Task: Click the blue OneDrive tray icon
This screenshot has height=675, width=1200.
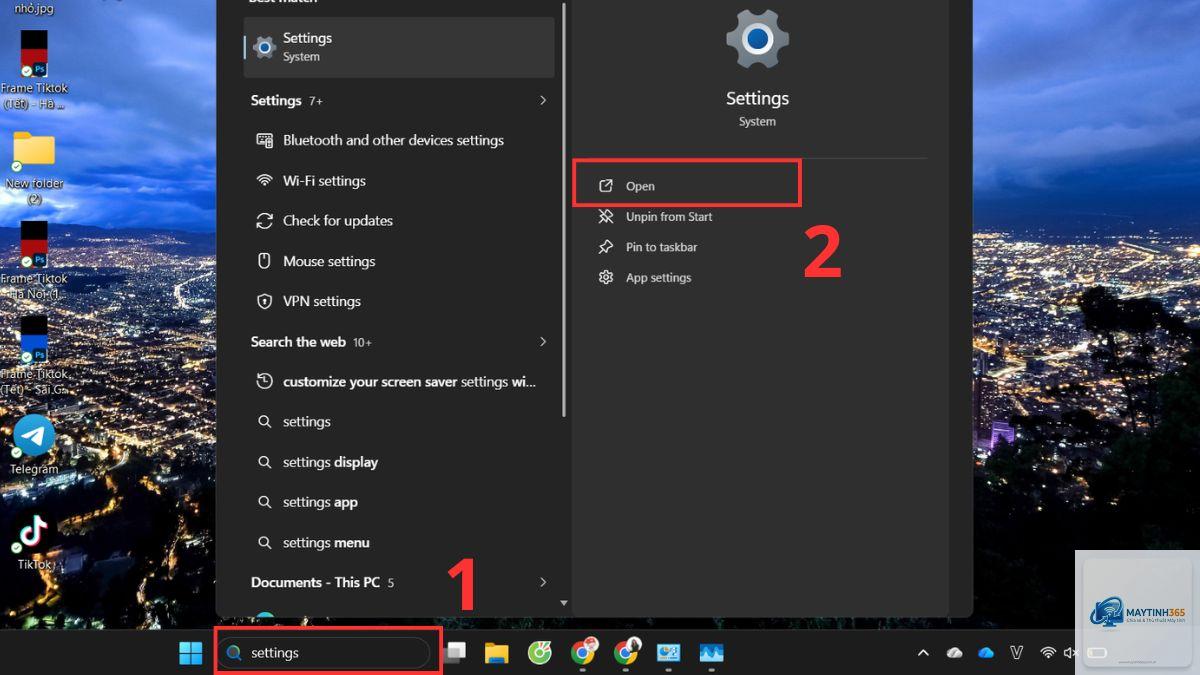Action: click(x=986, y=653)
